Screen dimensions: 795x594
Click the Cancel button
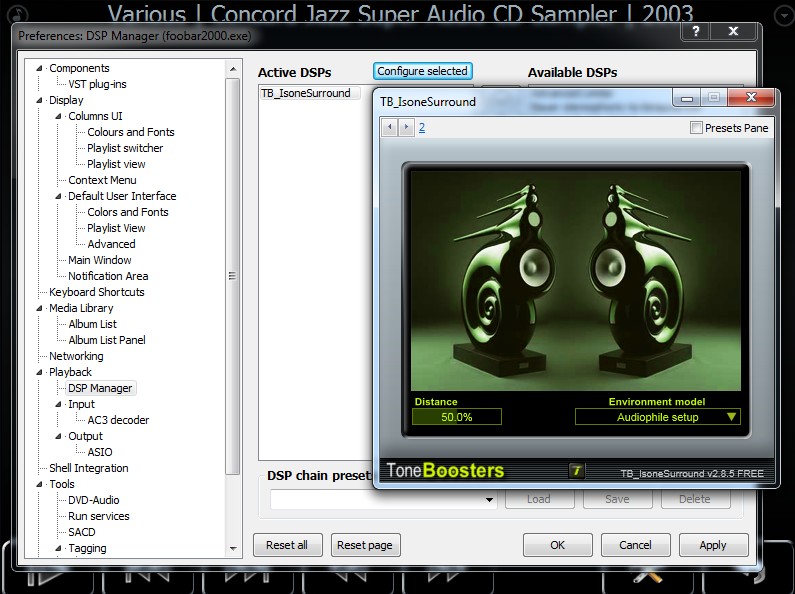coord(635,545)
